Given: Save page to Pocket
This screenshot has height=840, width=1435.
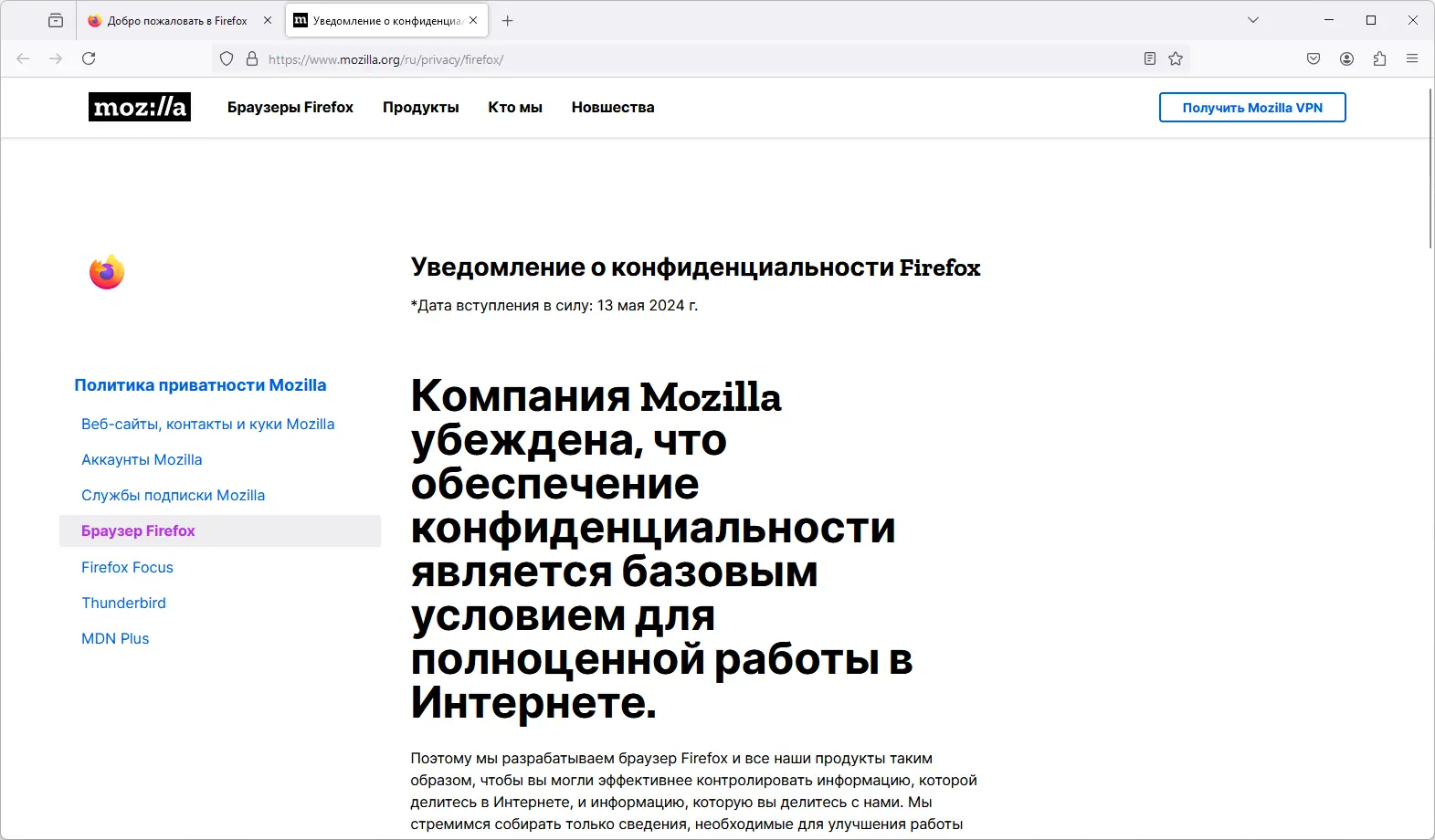Looking at the screenshot, I should tap(1314, 58).
